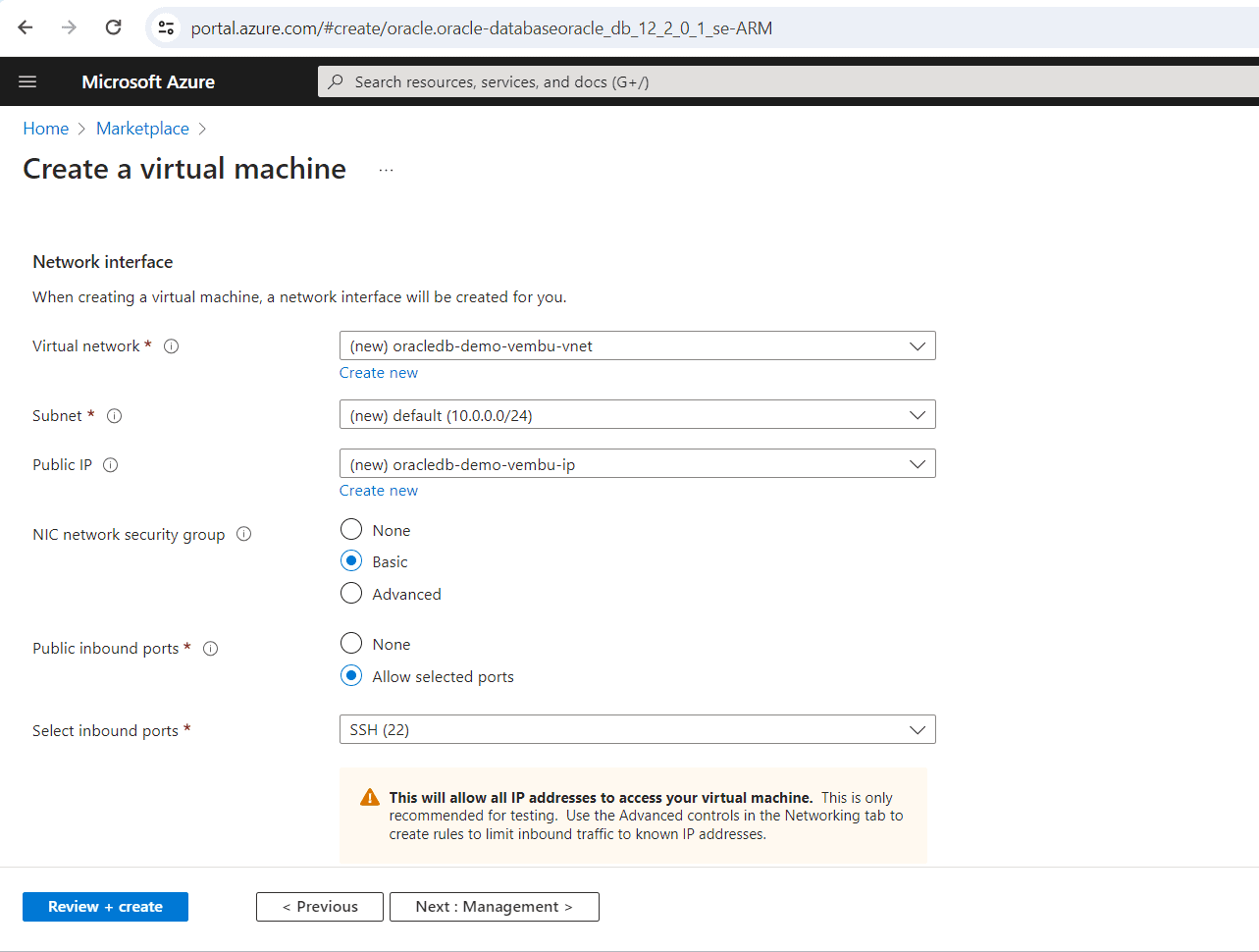Screen dimensions: 1259x952
Task: Click the browser forward arrow
Action: point(69,27)
